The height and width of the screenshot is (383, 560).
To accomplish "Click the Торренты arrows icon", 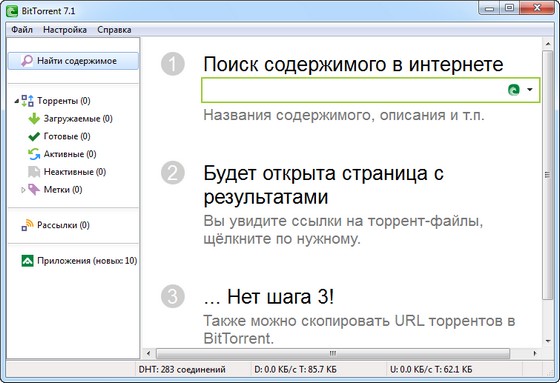I will (x=28, y=101).
